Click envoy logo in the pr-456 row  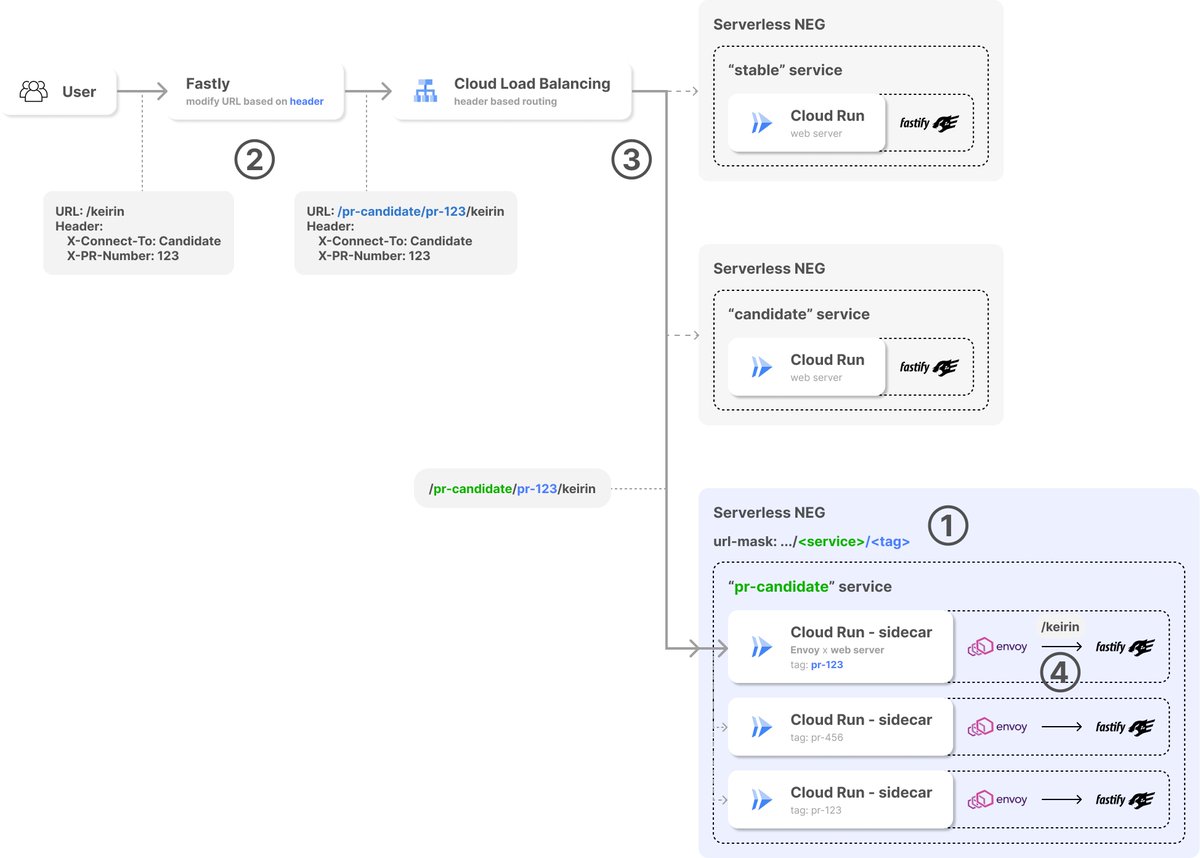tap(997, 727)
